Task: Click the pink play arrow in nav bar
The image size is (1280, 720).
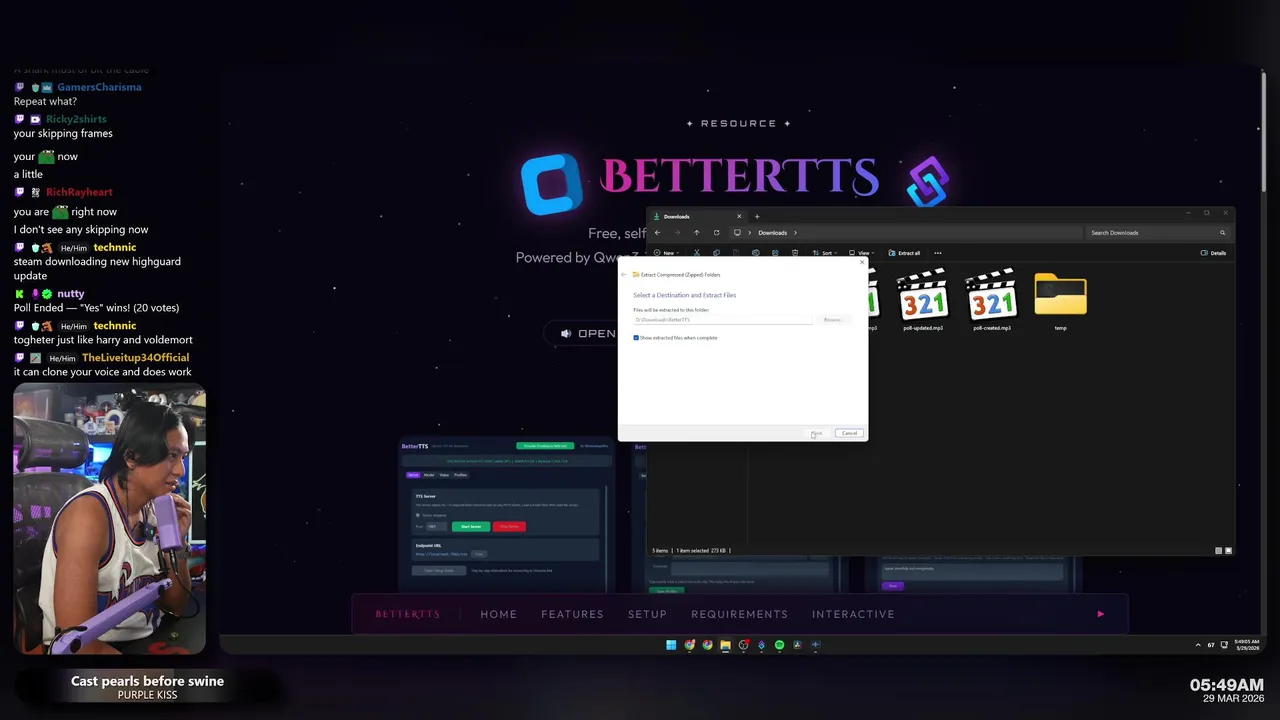Action: tap(1100, 614)
